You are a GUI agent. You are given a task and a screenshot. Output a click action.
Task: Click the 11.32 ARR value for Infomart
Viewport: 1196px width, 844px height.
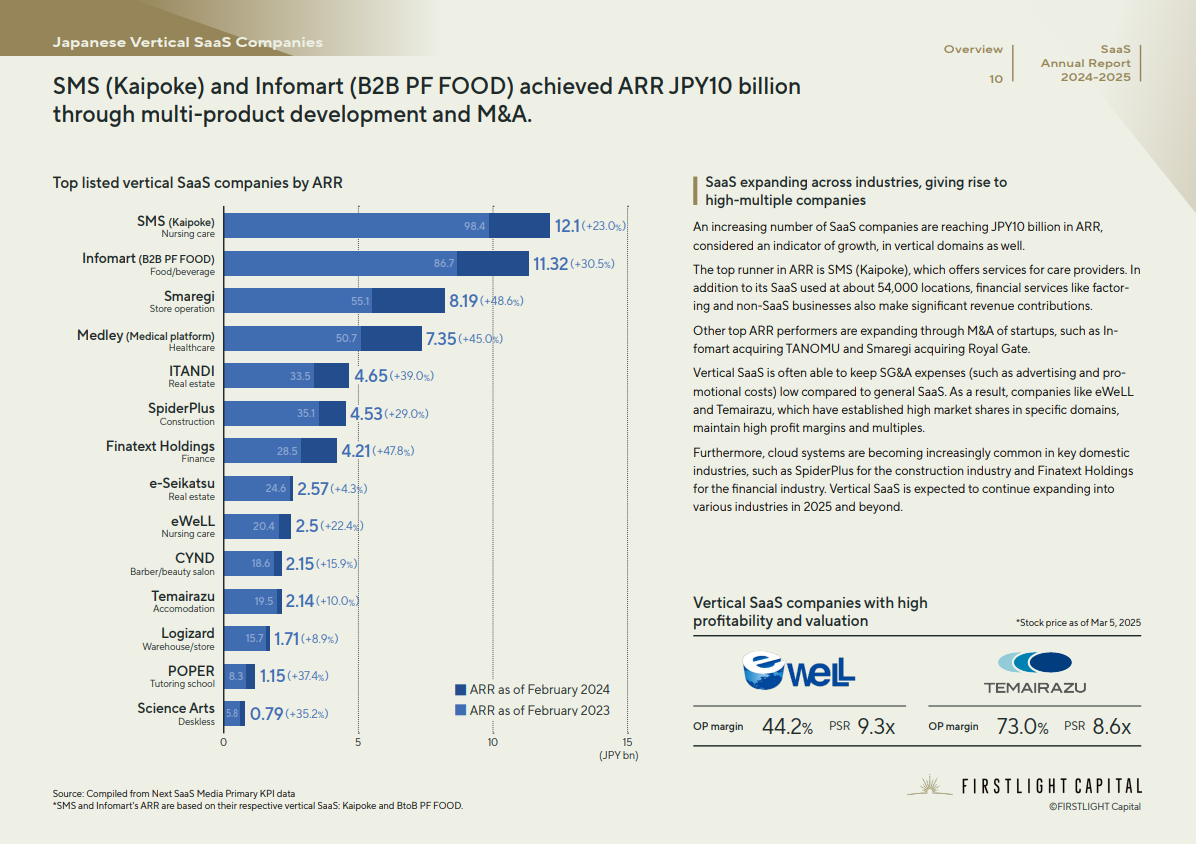pos(550,264)
